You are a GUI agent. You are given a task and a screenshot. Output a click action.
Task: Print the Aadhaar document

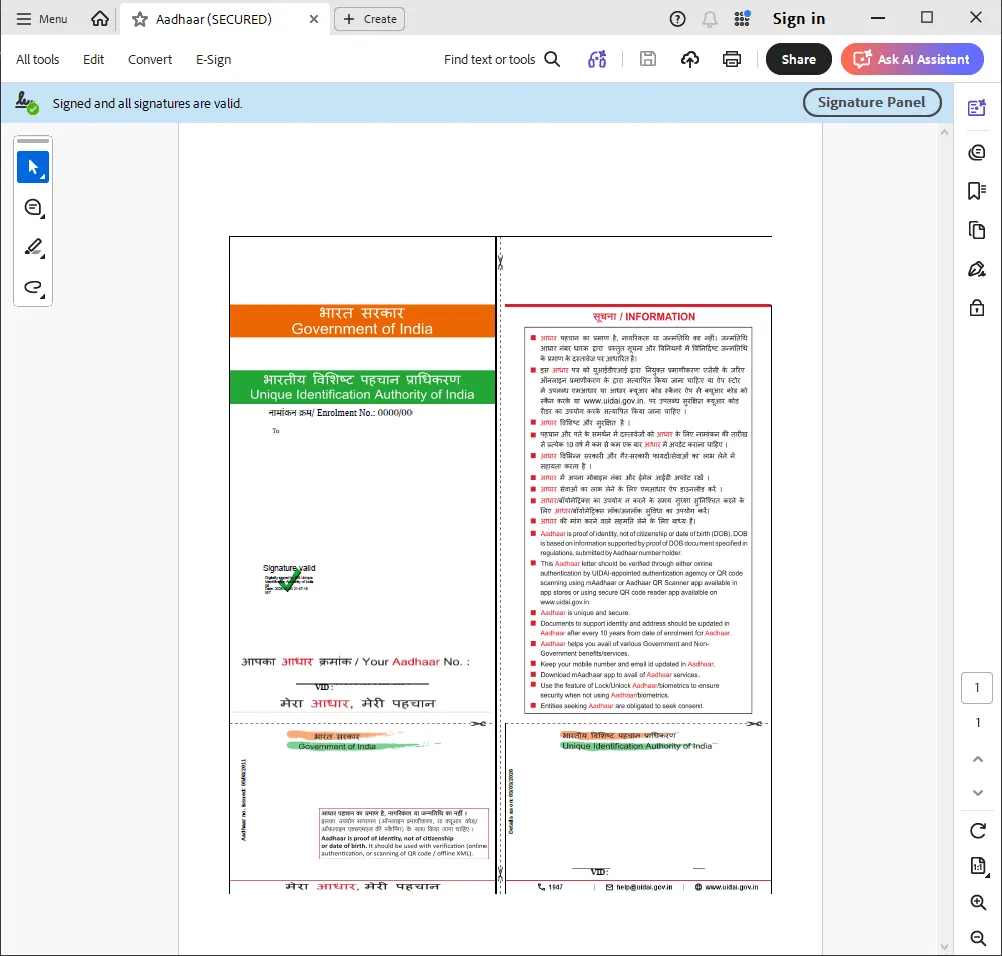pos(732,59)
